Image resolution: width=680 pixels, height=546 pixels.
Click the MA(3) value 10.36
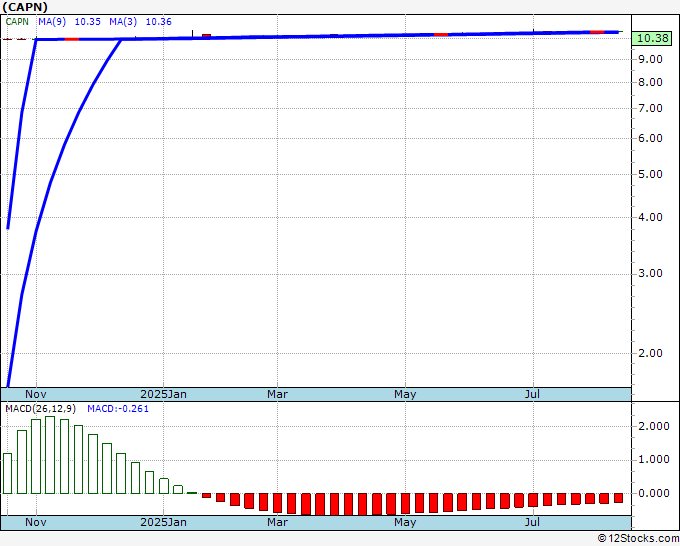(159, 22)
